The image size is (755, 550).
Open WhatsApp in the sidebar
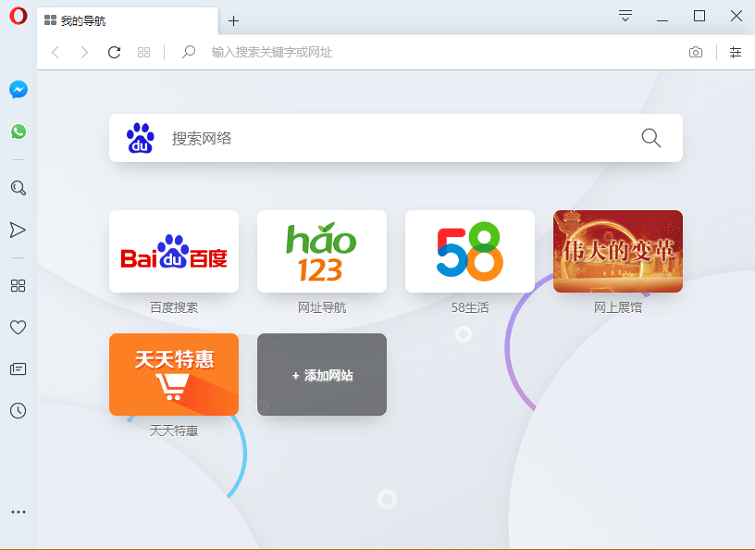tap(18, 132)
